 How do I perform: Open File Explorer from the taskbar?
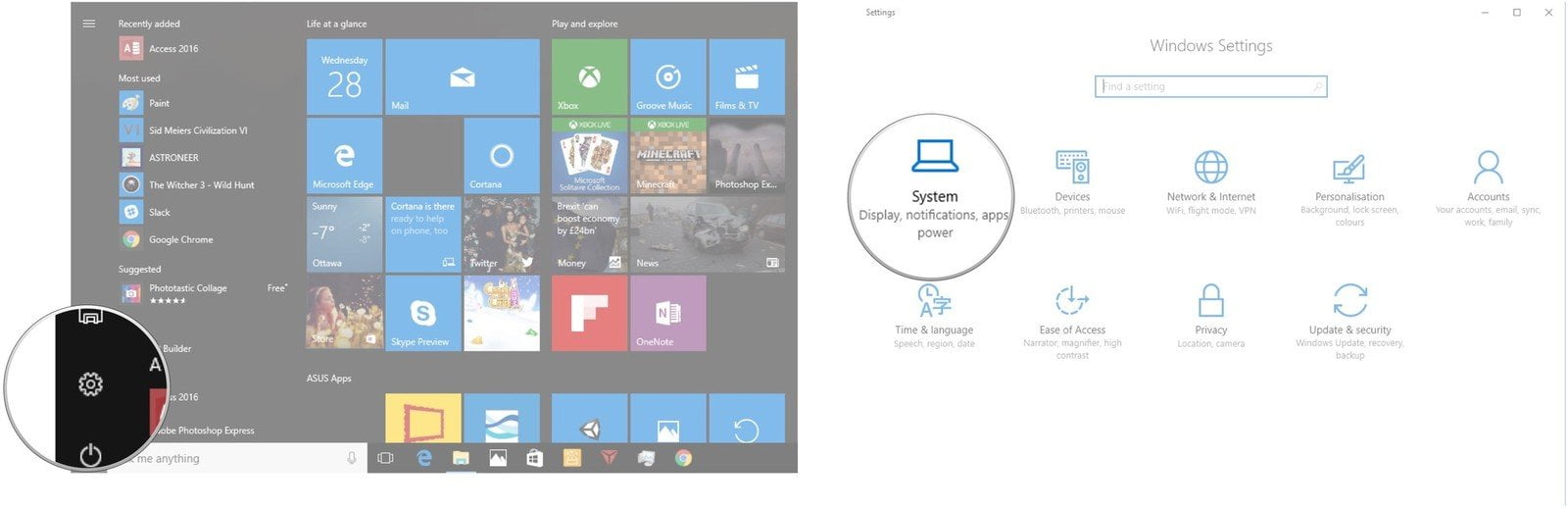(x=461, y=458)
